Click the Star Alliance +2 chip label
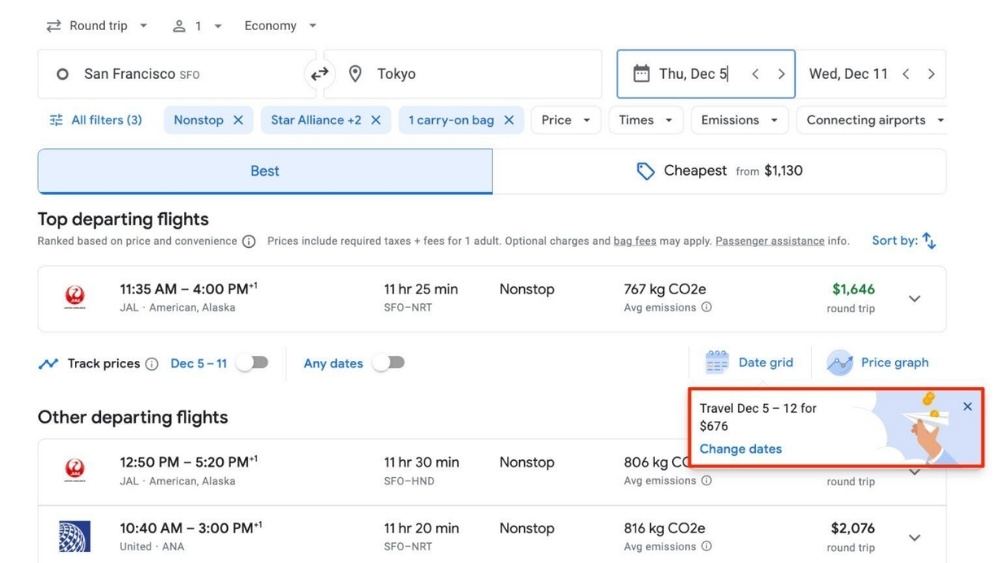The width and height of the screenshot is (1000, 563). coord(316,120)
